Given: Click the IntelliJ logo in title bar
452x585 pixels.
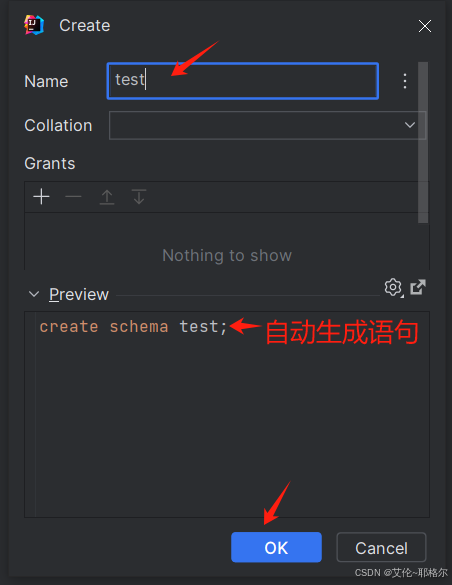Looking at the screenshot, I should 34,25.
